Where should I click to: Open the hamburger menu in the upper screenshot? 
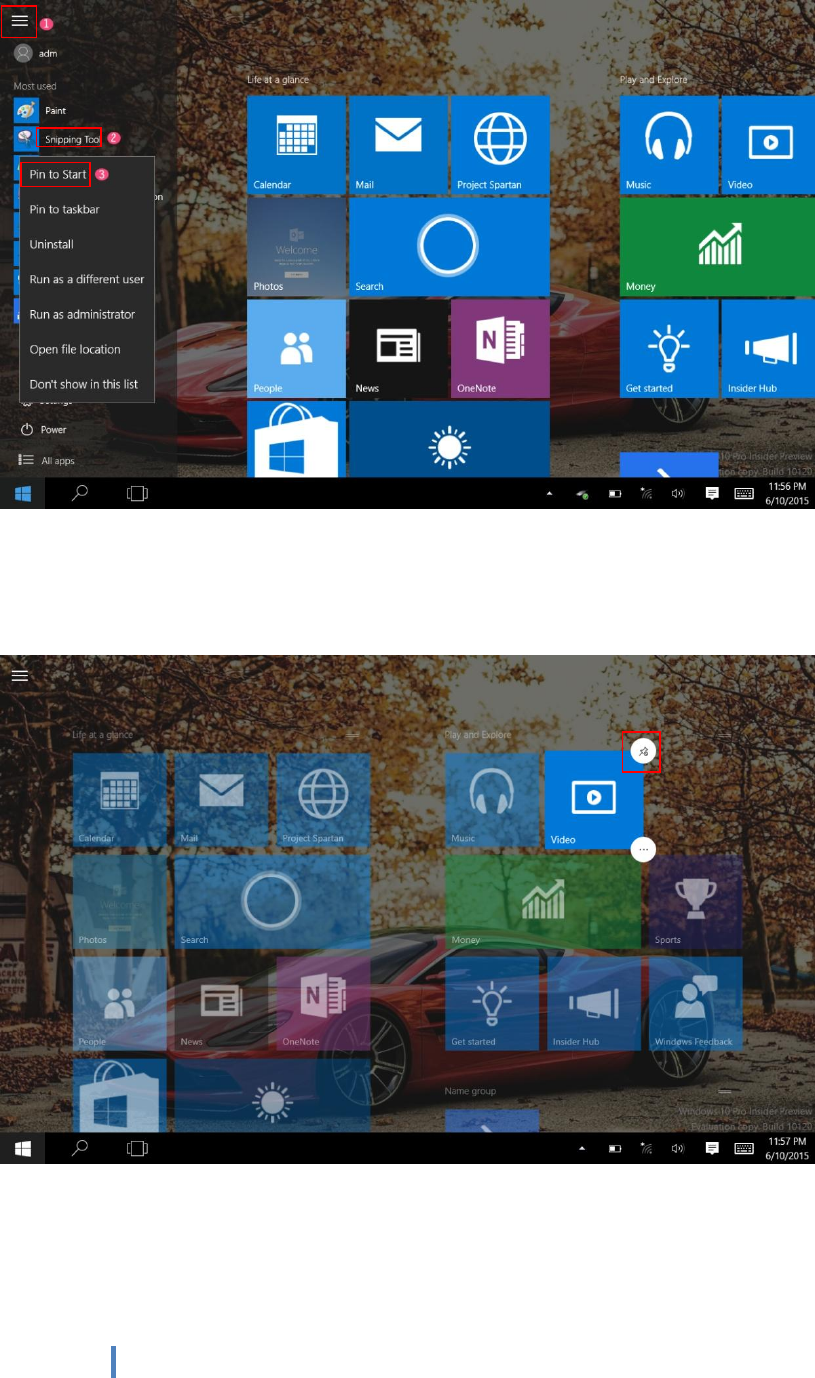[20, 21]
